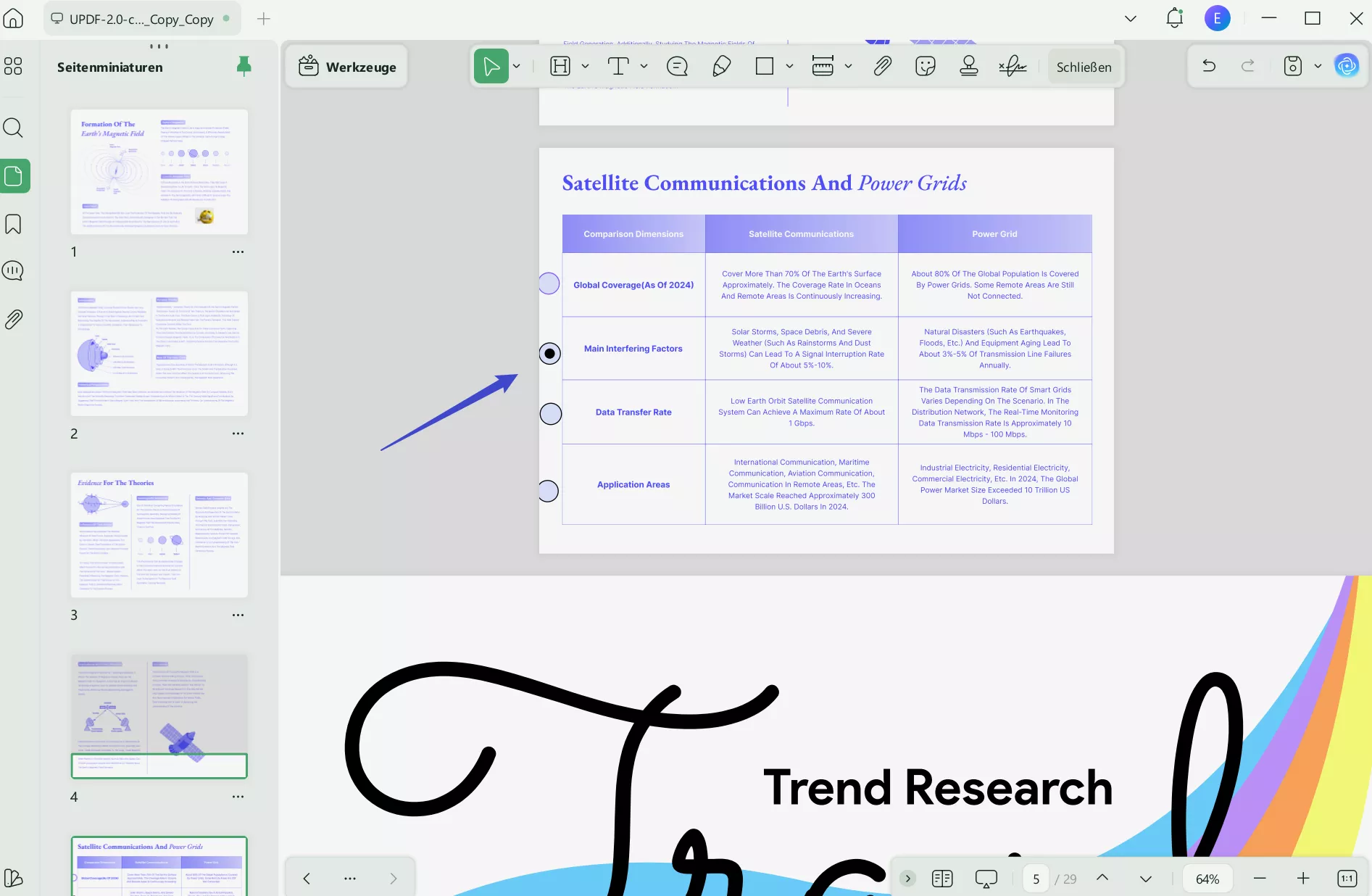Click the attach file paperclip in toolbar
1372x896 pixels.
[x=882, y=66]
